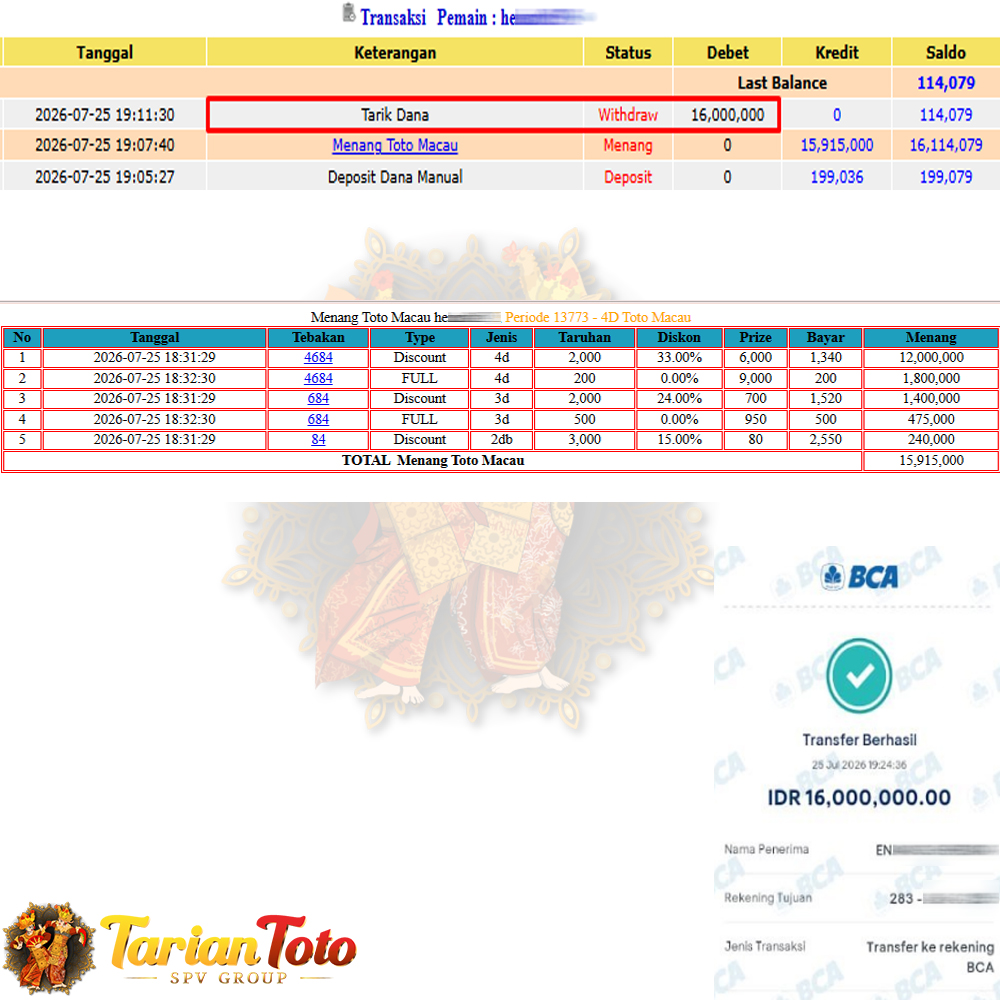Click the 2db jenis cell
This screenshot has width=1000, height=1000.
point(501,440)
